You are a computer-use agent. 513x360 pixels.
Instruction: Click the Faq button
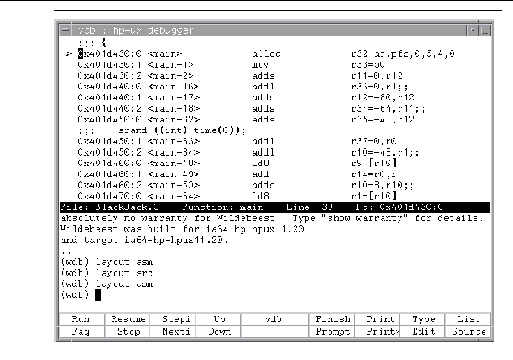pyautogui.click(x=82, y=332)
